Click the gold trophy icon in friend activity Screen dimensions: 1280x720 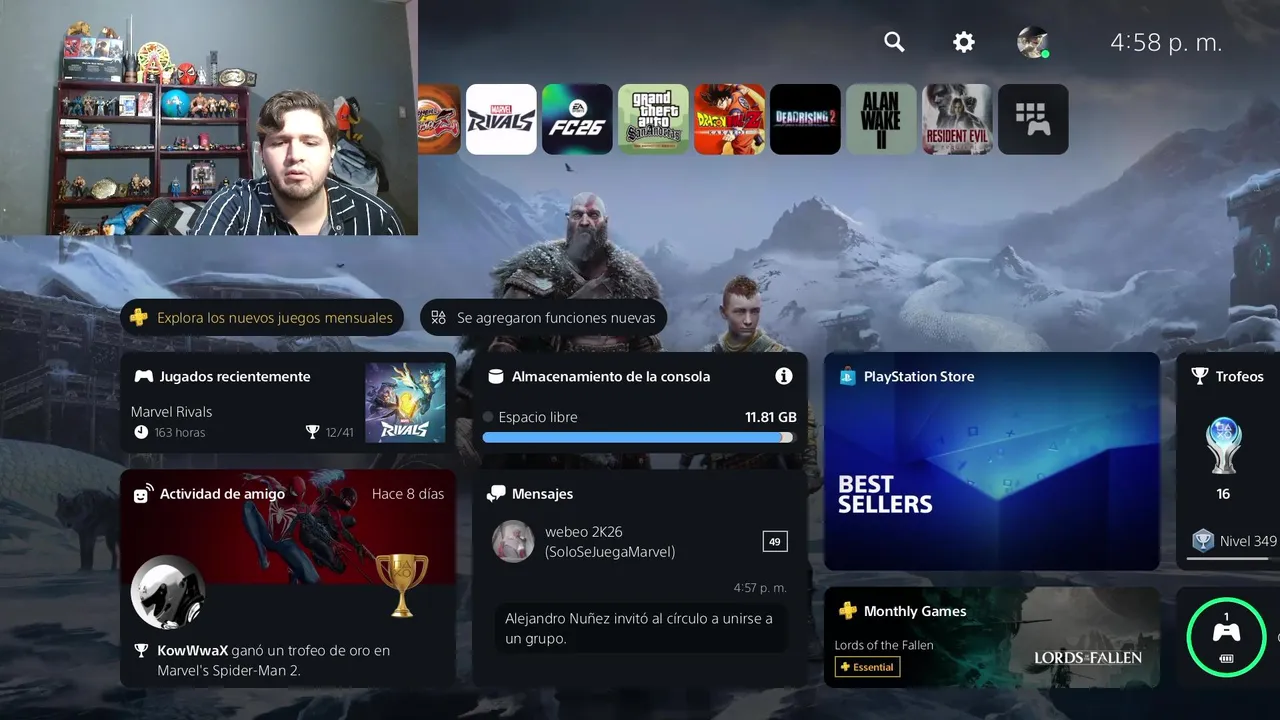pyautogui.click(x=401, y=585)
